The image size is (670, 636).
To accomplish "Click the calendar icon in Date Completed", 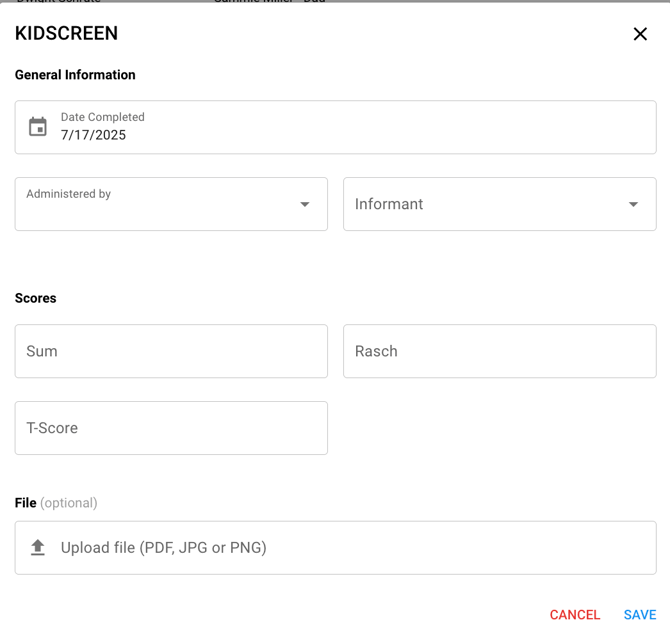I will (x=38, y=127).
